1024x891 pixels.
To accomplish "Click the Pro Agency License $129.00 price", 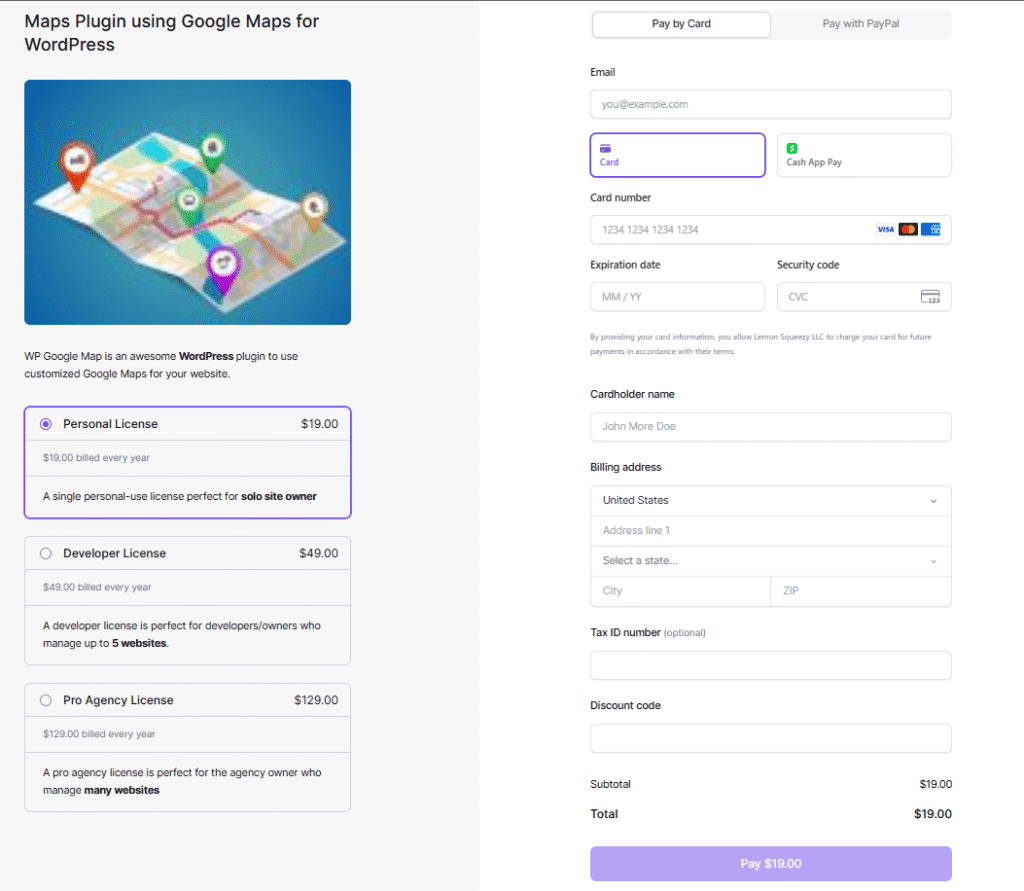I will (316, 700).
